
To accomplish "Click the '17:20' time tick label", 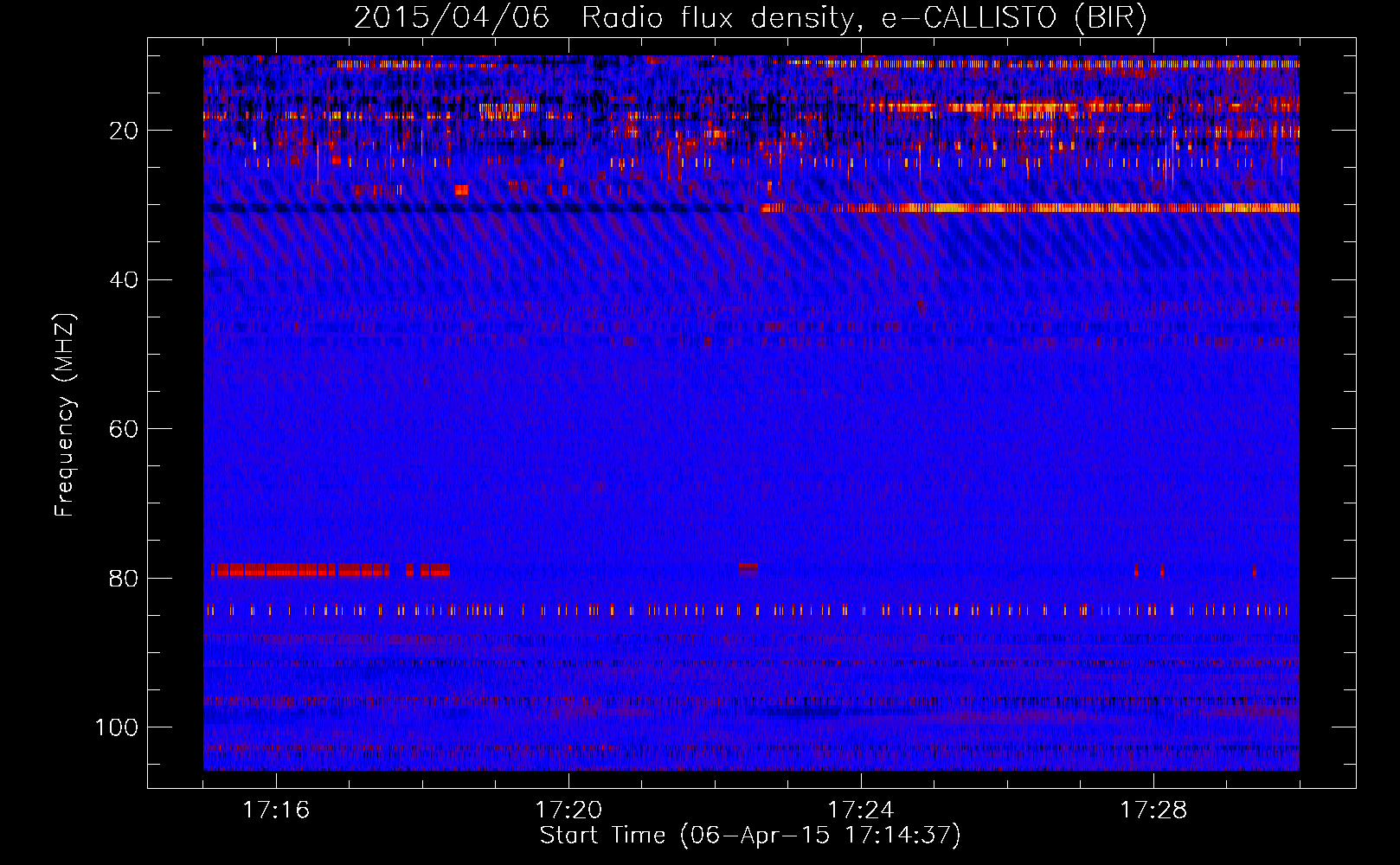I will click(568, 810).
